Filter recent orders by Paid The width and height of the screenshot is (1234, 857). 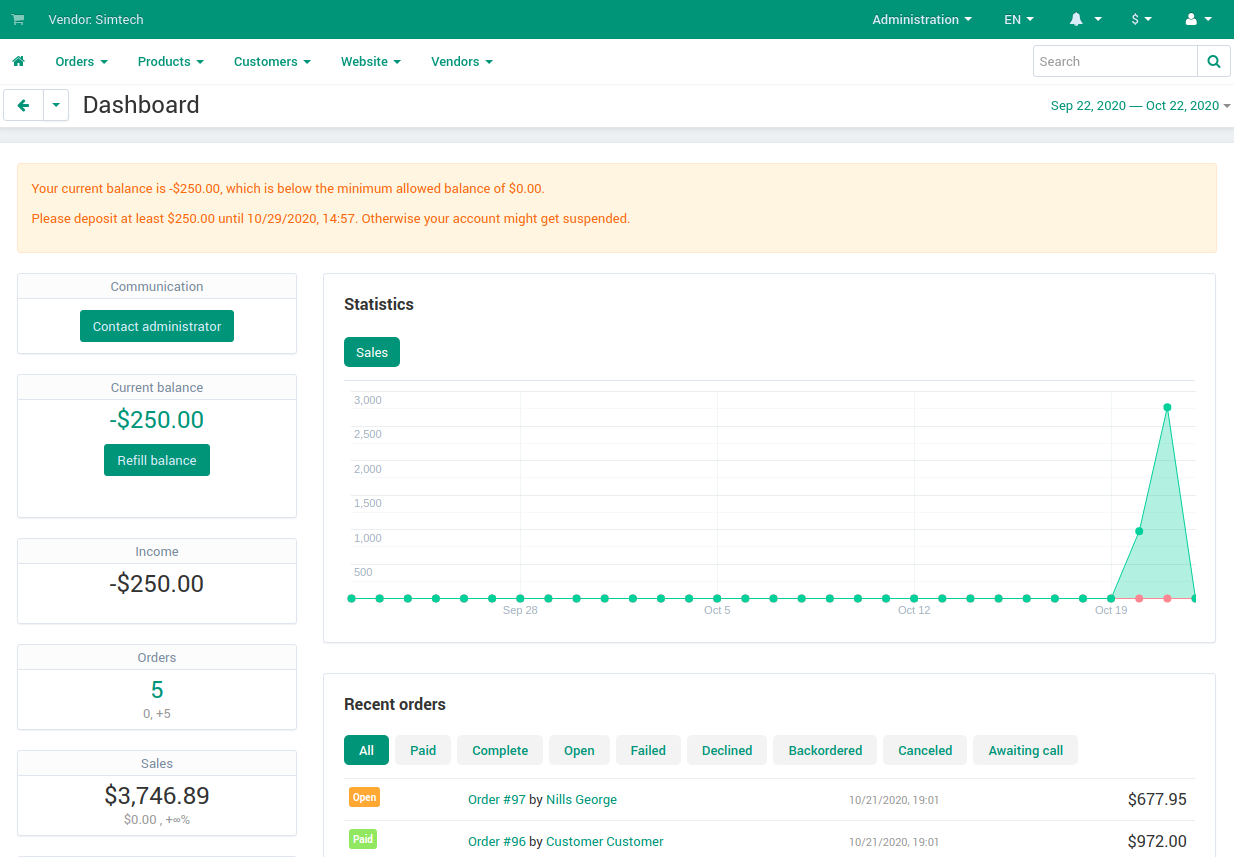click(423, 750)
